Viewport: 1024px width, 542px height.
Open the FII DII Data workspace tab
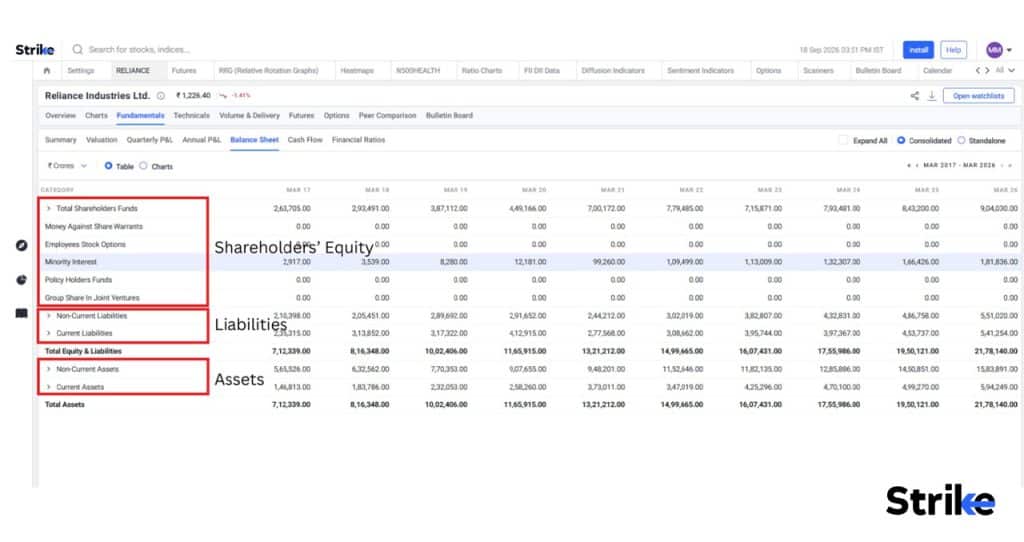[542, 71]
